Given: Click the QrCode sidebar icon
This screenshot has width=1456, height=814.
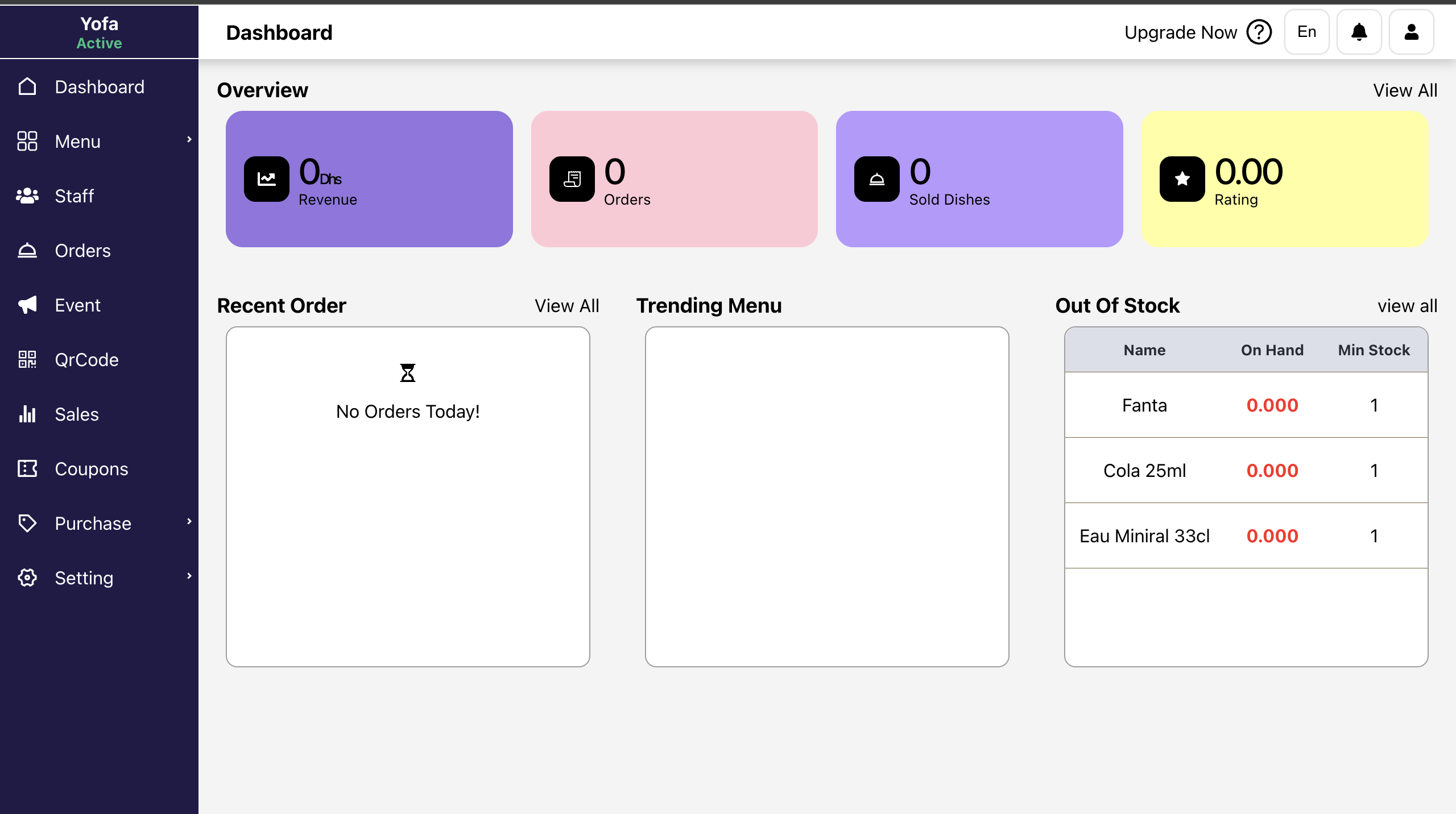Looking at the screenshot, I should [27, 360].
